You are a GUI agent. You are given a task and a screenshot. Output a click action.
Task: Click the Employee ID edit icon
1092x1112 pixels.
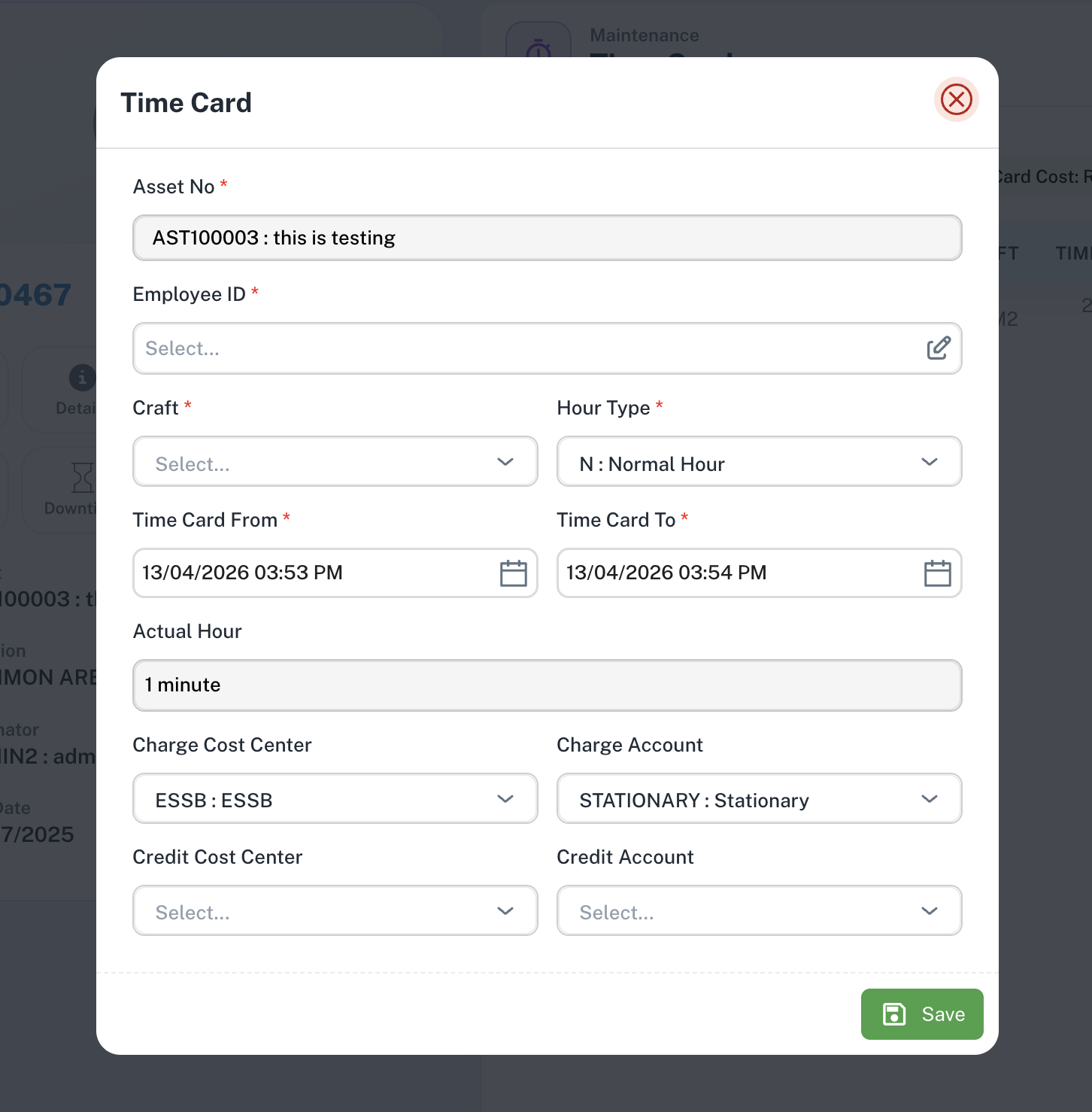coord(938,348)
